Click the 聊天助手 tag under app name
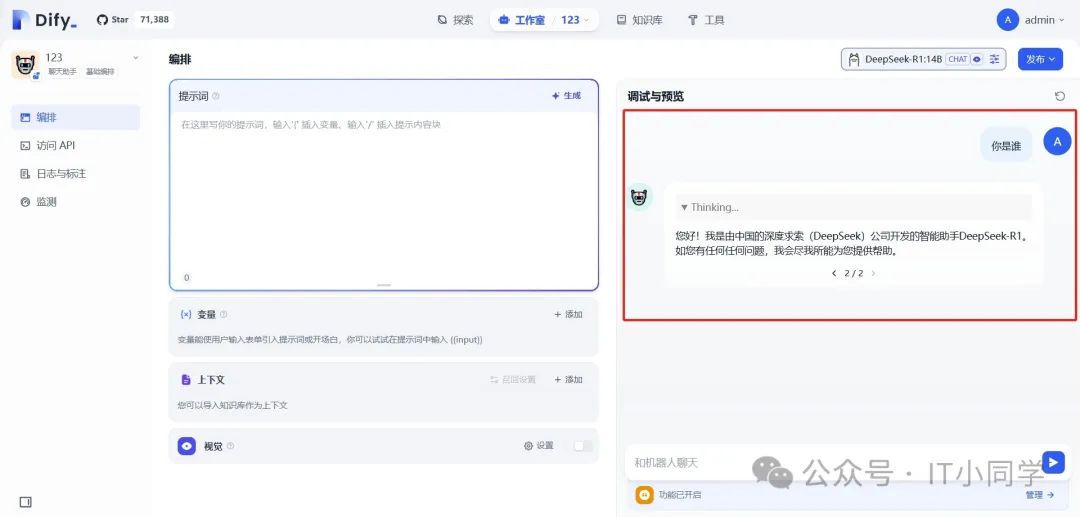 tap(62, 72)
